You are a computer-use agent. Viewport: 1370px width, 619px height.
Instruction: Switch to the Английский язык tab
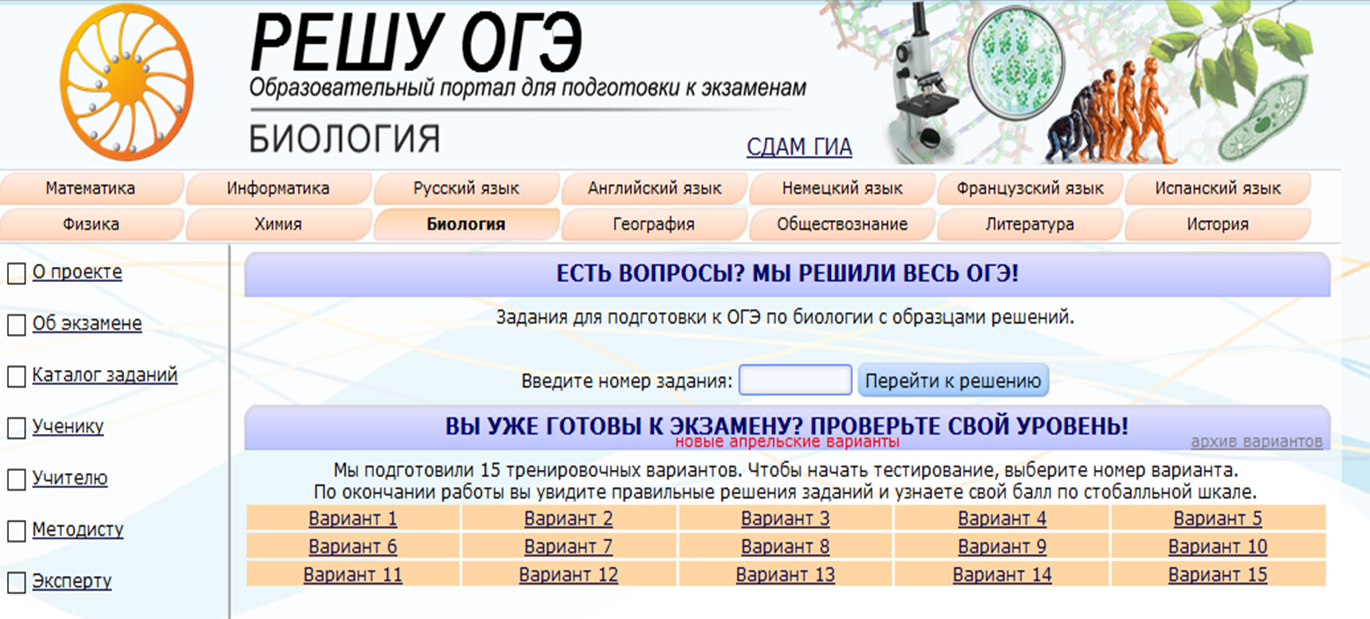(x=654, y=188)
